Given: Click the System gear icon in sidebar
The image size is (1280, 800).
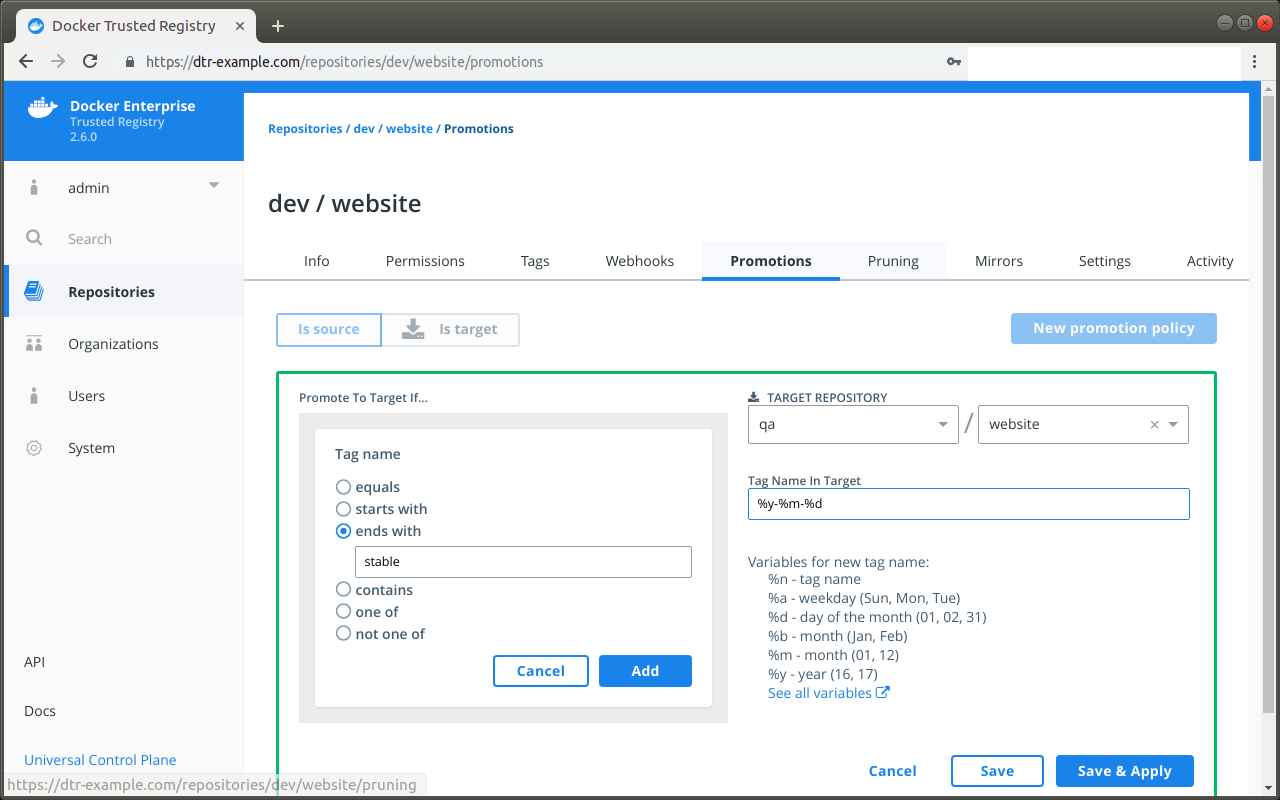Looking at the screenshot, I should coord(34,447).
